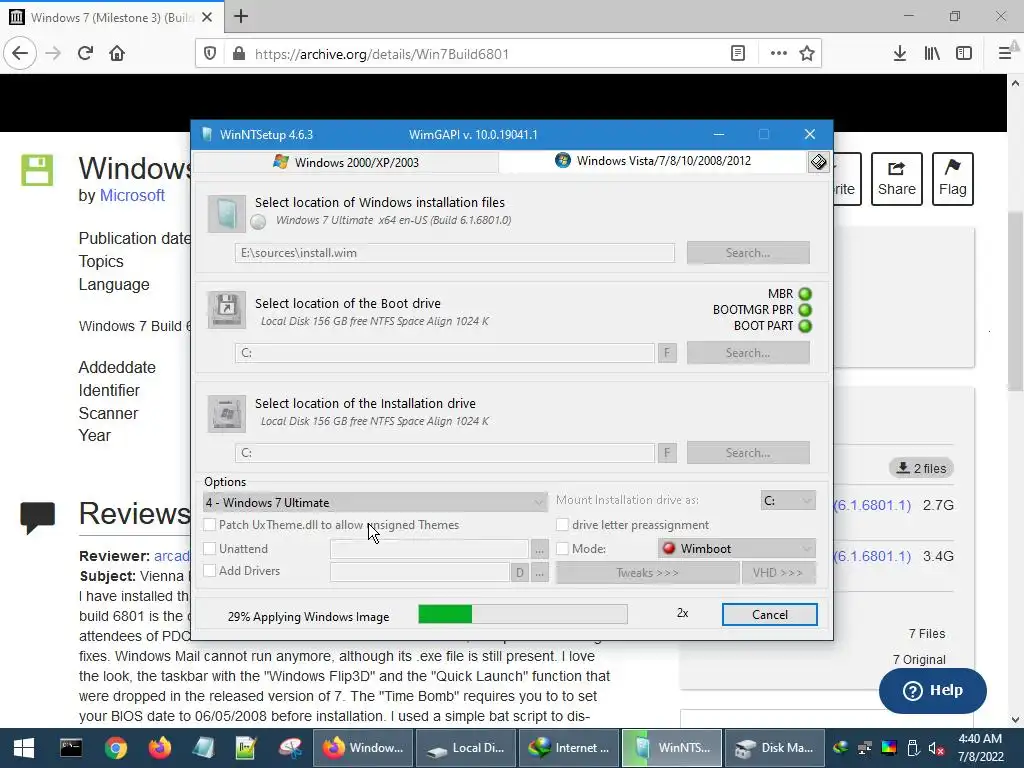1024x768 pixels.
Task: Close the Windows 7 Milestone 3 tab
Action: [207, 17]
